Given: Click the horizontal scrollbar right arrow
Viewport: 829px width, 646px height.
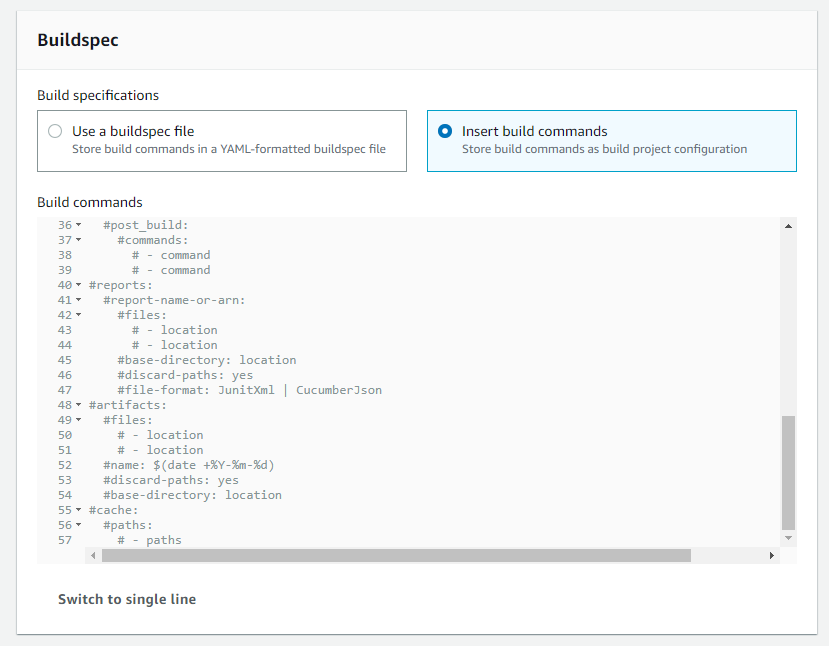Looking at the screenshot, I should pos(771,555).
